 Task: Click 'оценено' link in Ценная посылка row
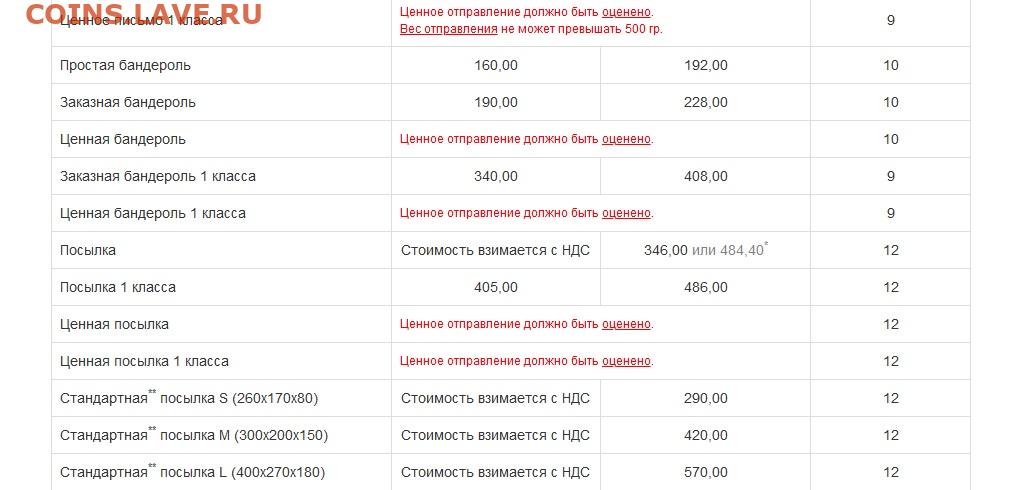[x=626, y=324]
